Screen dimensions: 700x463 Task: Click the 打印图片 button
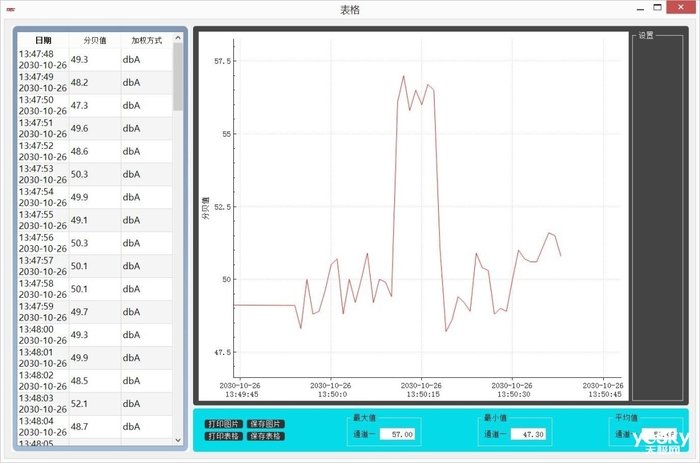[224, 424]
